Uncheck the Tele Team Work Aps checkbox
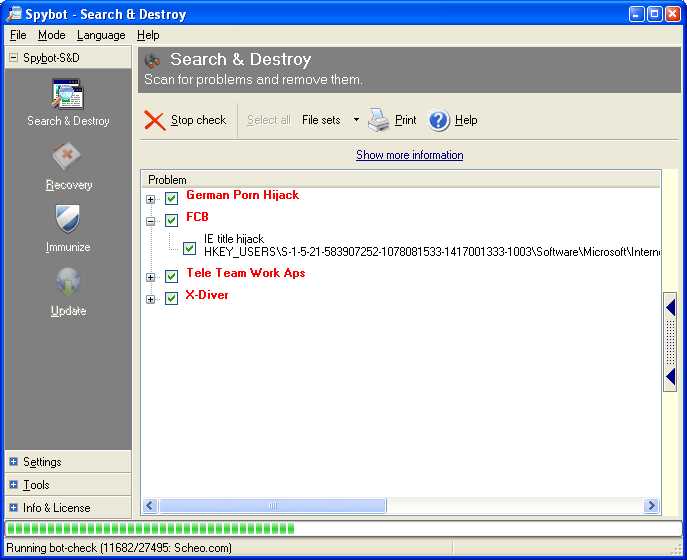 click(x=171, y=276)
